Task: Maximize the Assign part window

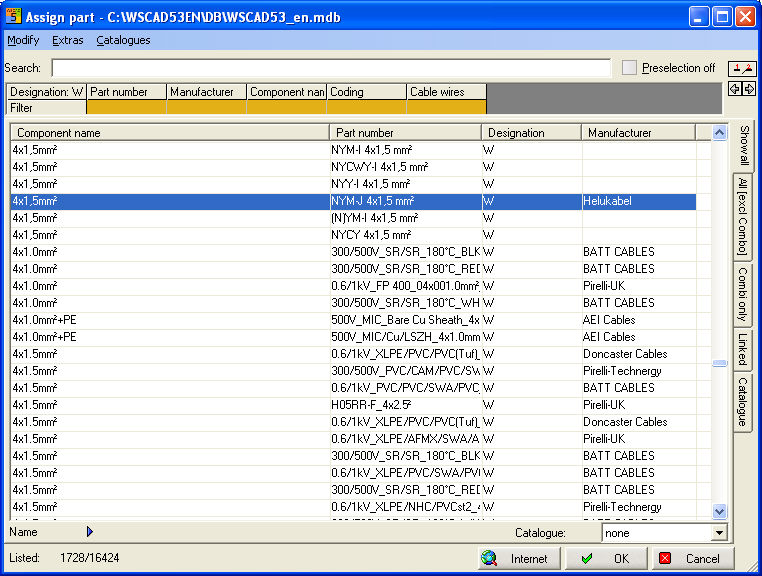Action: 722,17
